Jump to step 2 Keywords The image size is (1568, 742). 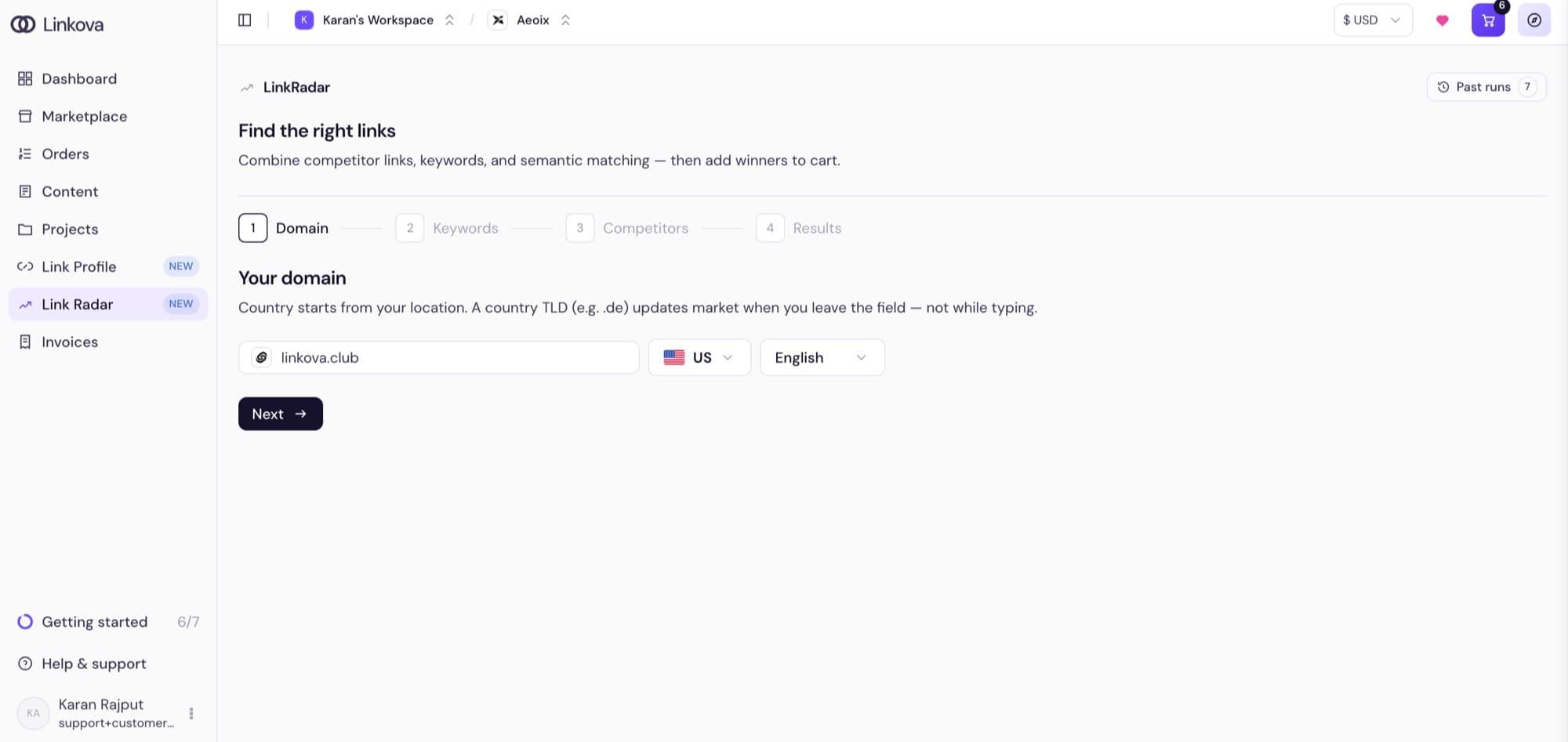(447, 228)
